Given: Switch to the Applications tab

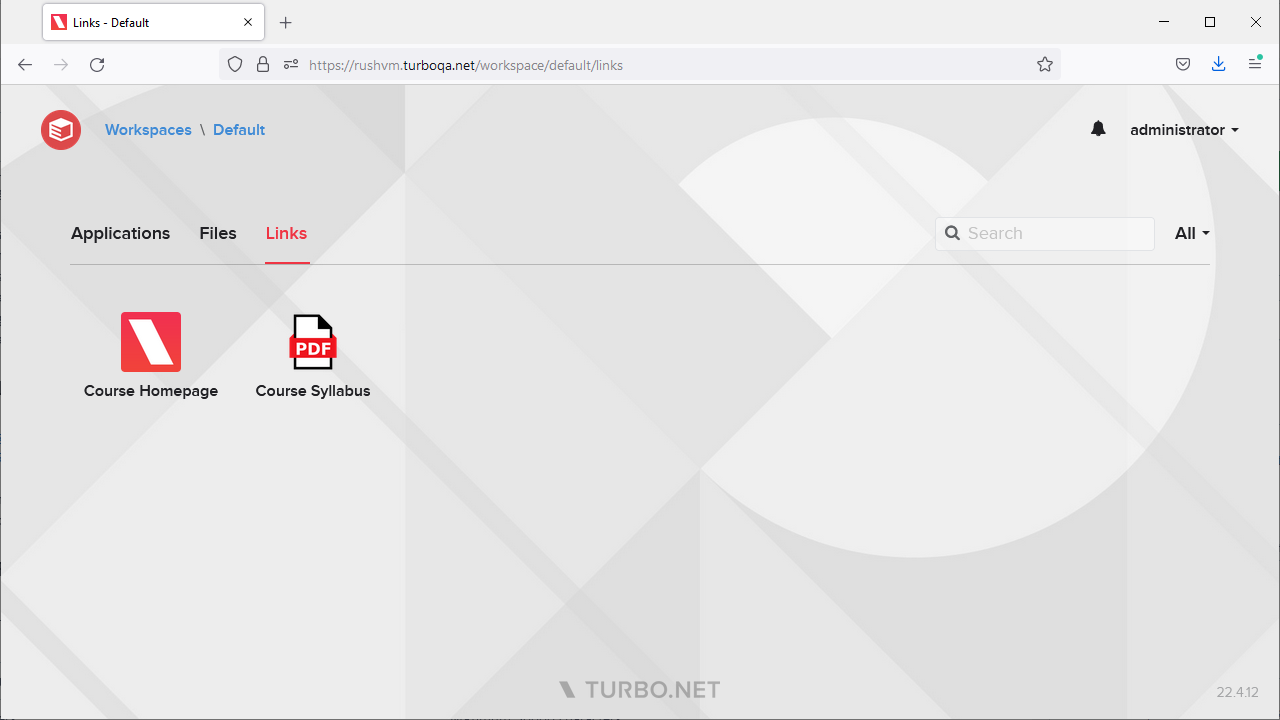Looking at the screenshot, I should (x=121, y=233).
